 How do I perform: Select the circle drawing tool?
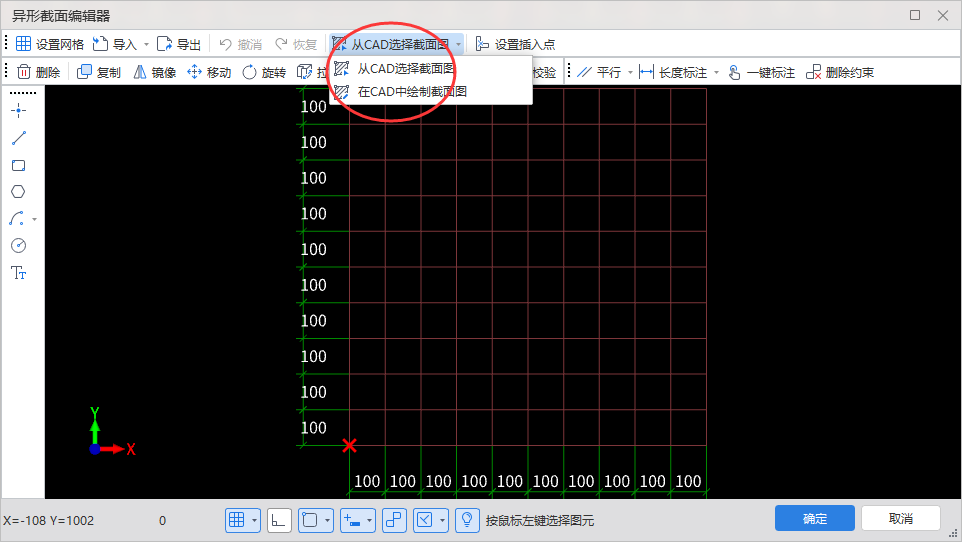pyautogui.click(x=18, y=246)
